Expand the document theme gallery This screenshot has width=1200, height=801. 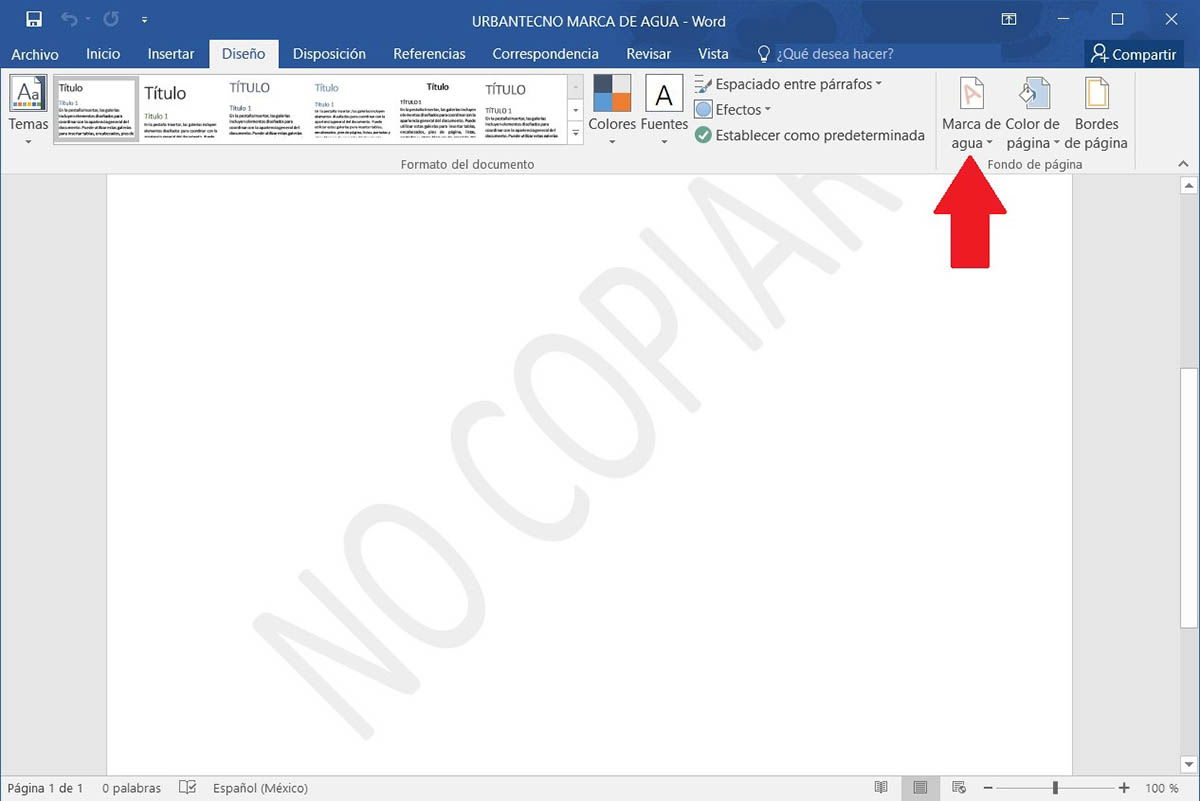tap(574, 130)
